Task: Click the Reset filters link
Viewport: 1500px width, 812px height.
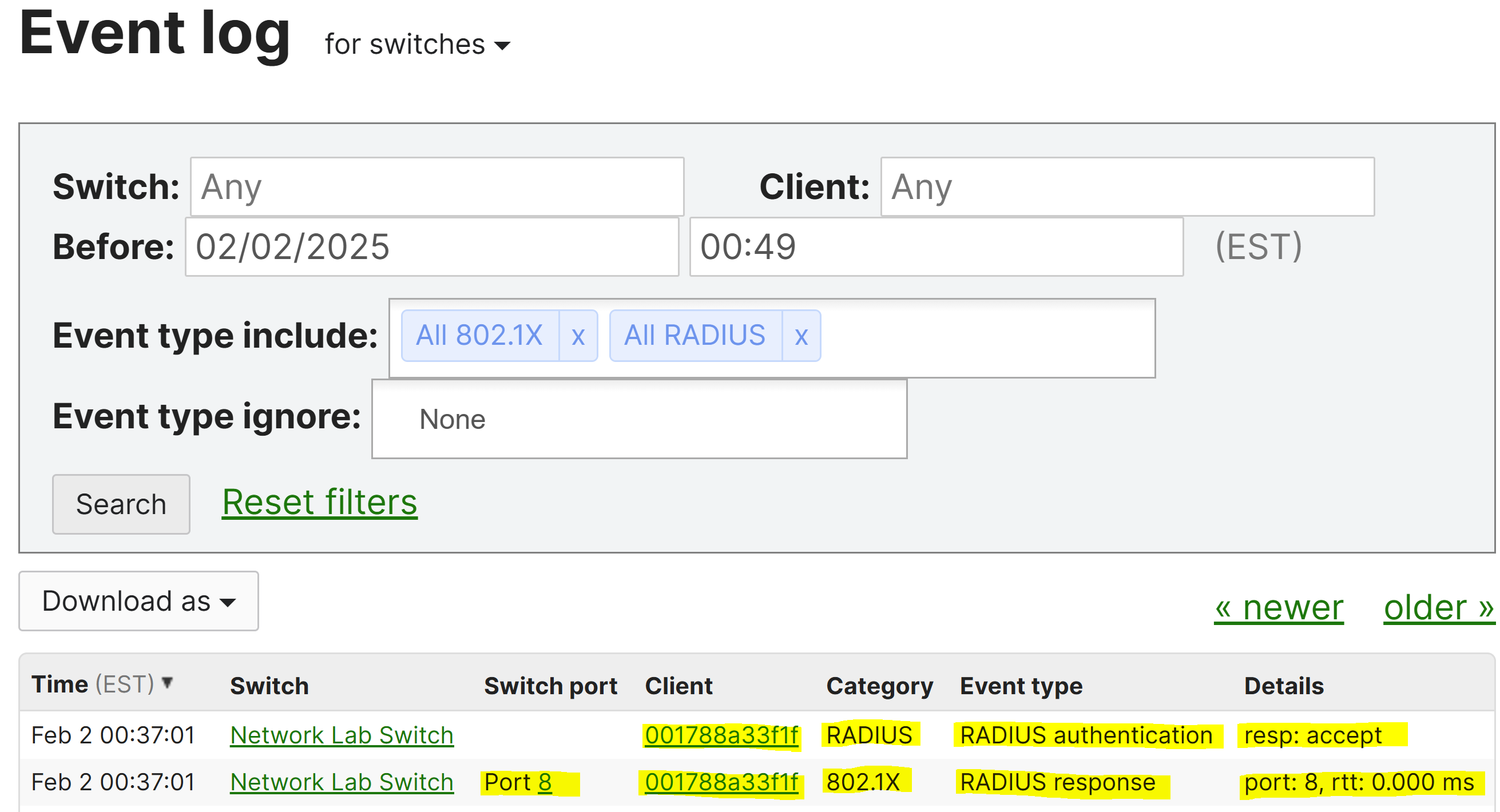Action: coord(320,502)
